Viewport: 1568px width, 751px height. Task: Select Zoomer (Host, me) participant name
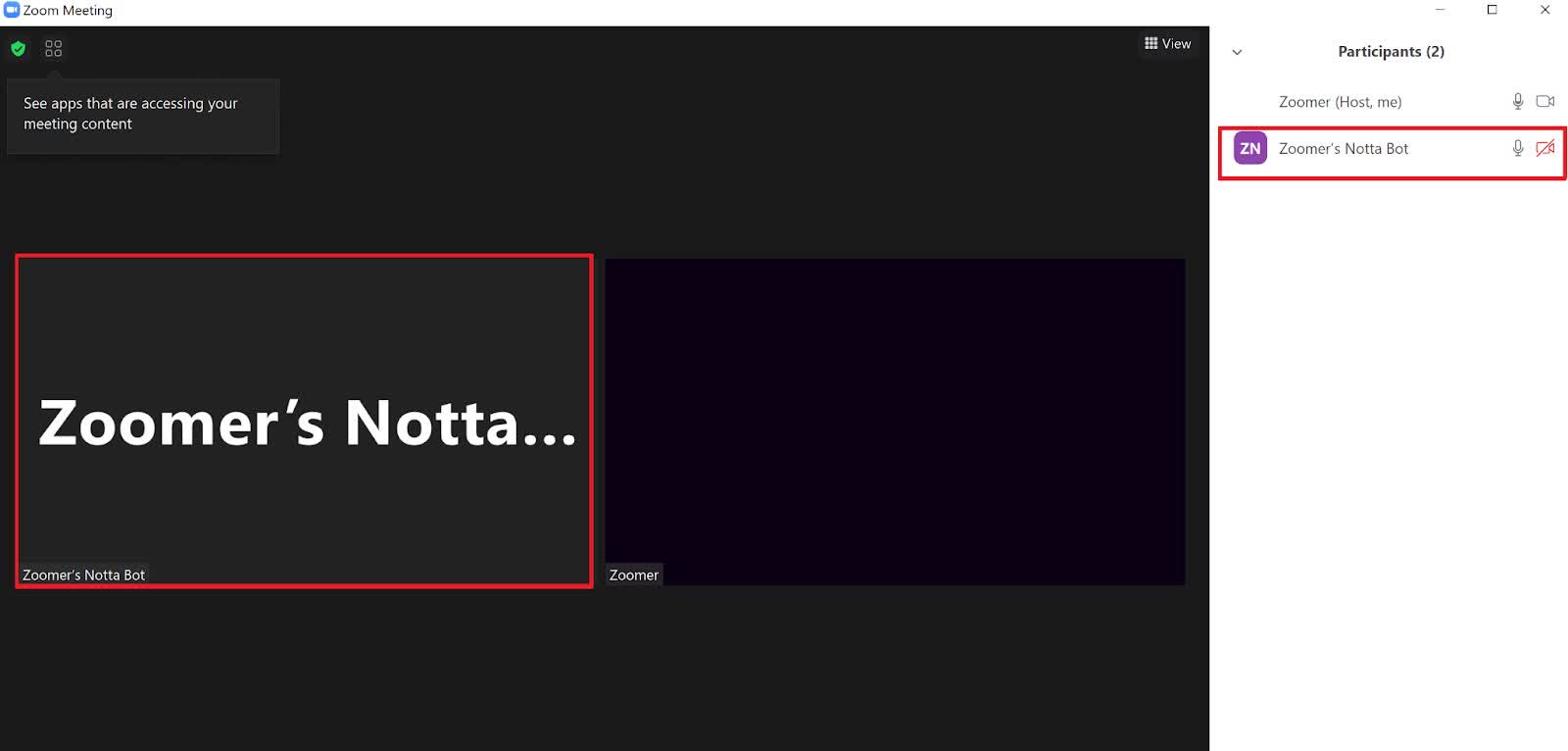[x=1340, y=101]
